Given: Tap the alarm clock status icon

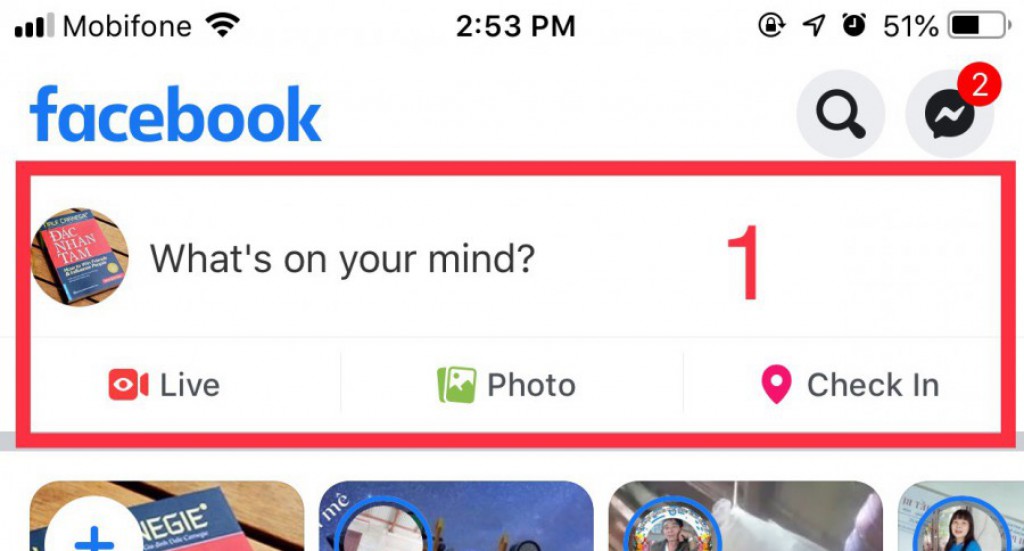Looking at the screenshot, I should [x=854, y=25].
